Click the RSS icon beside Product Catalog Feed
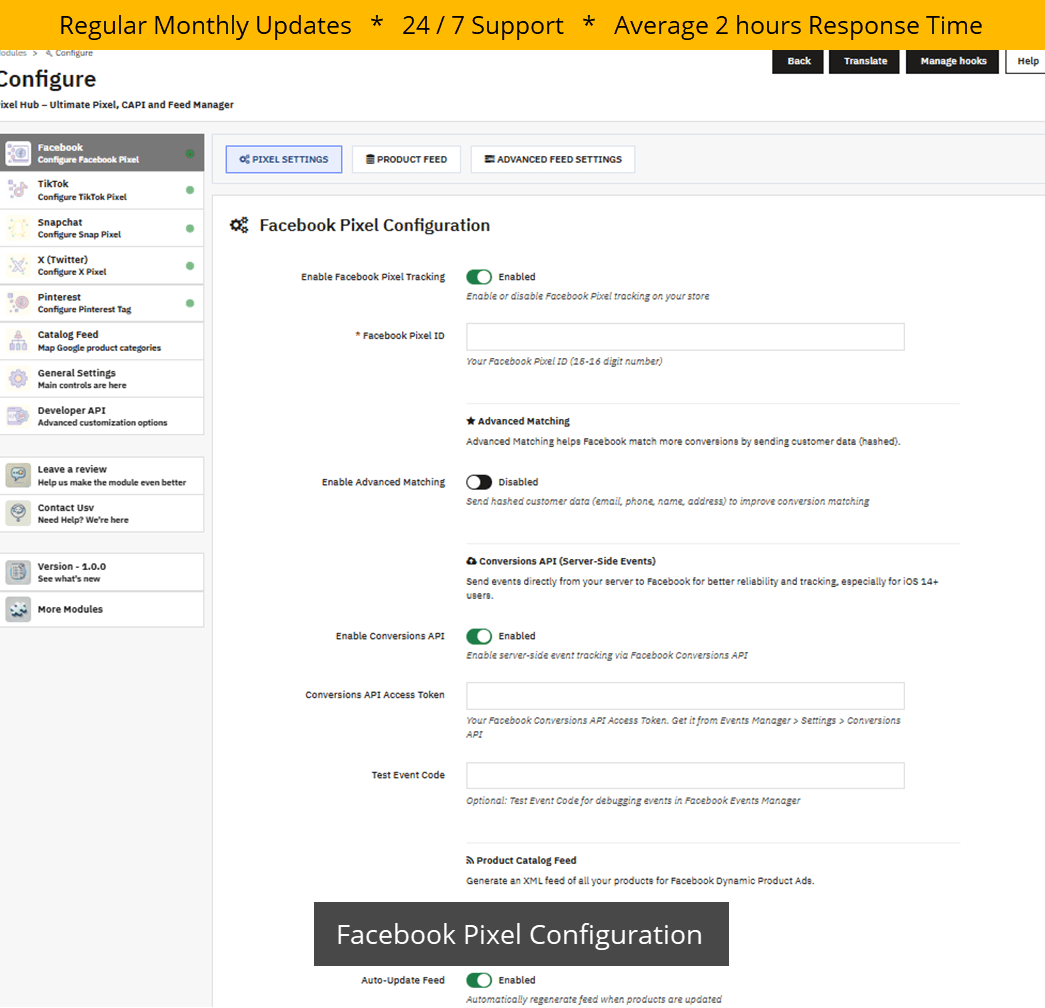The image size is (1045, 1008). tap(470, 860)
